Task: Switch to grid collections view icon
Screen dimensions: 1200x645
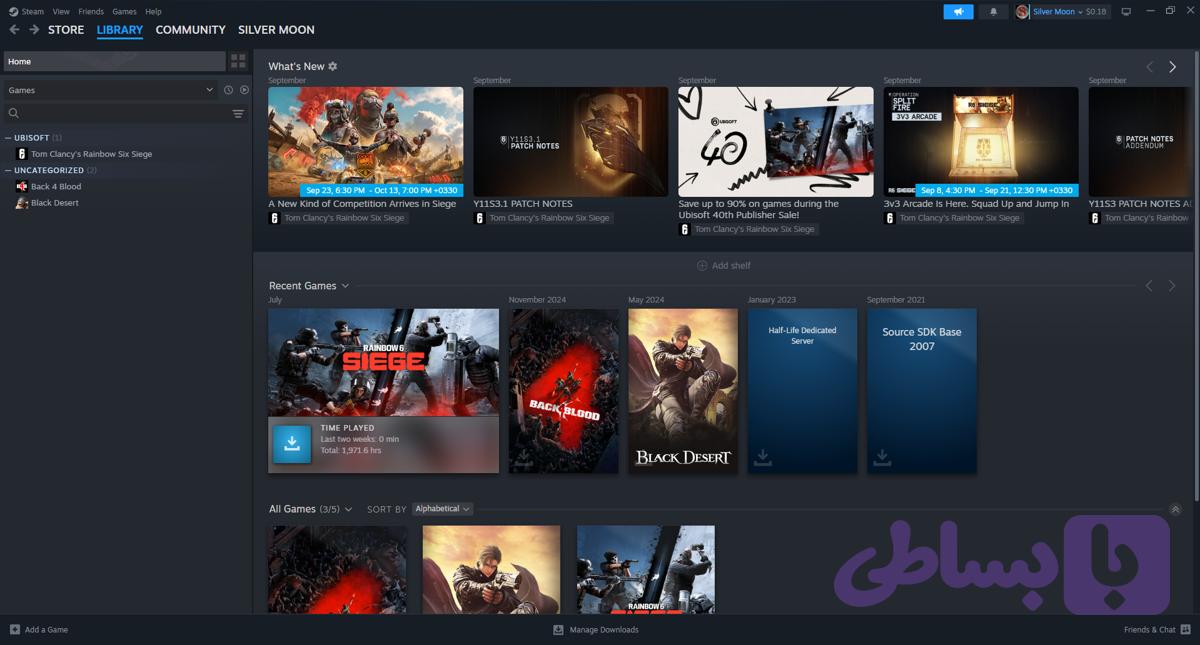Action: (x=238, y=61)
